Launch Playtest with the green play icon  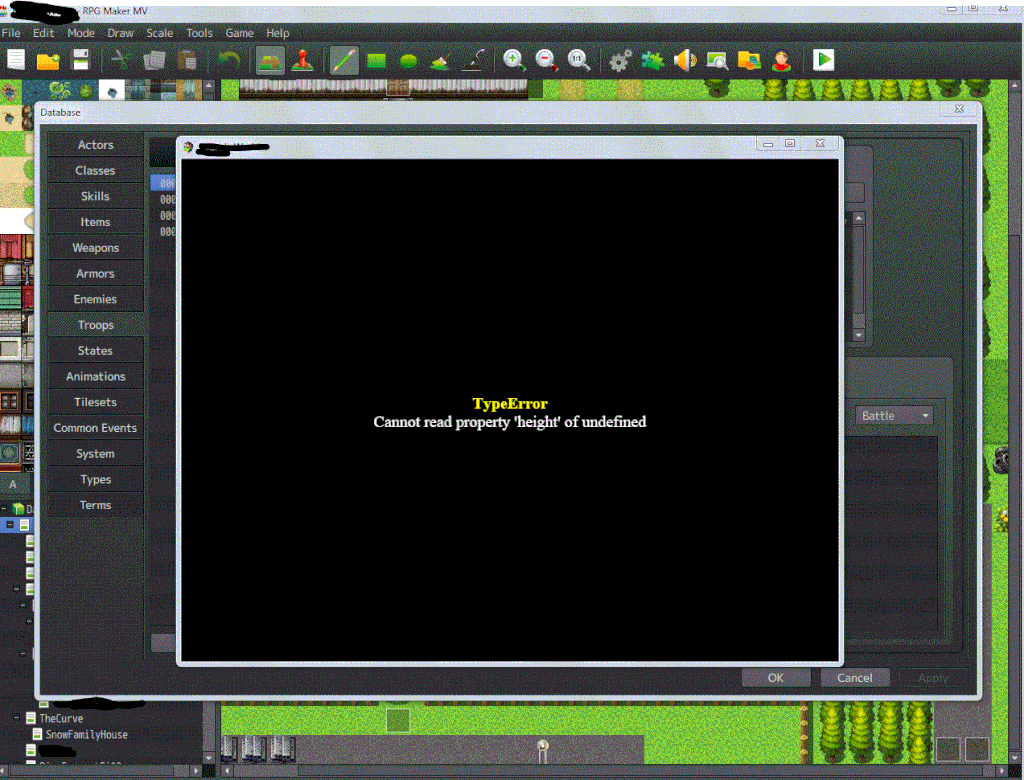[823, 61]
